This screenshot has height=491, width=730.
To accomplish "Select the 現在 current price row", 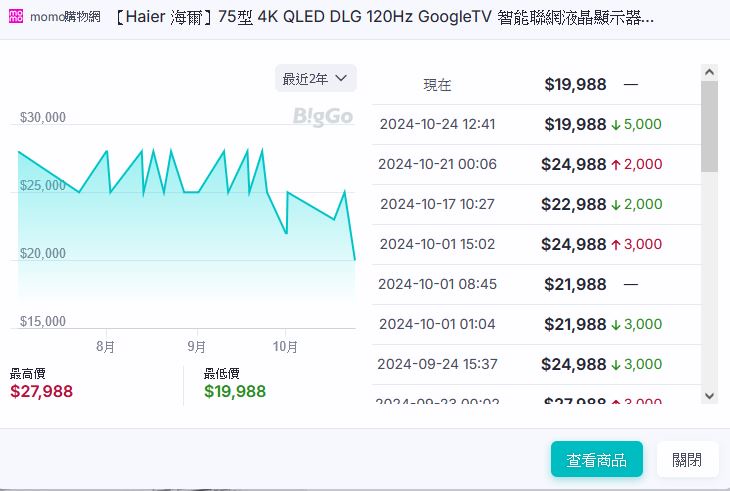I will (536, 85).
